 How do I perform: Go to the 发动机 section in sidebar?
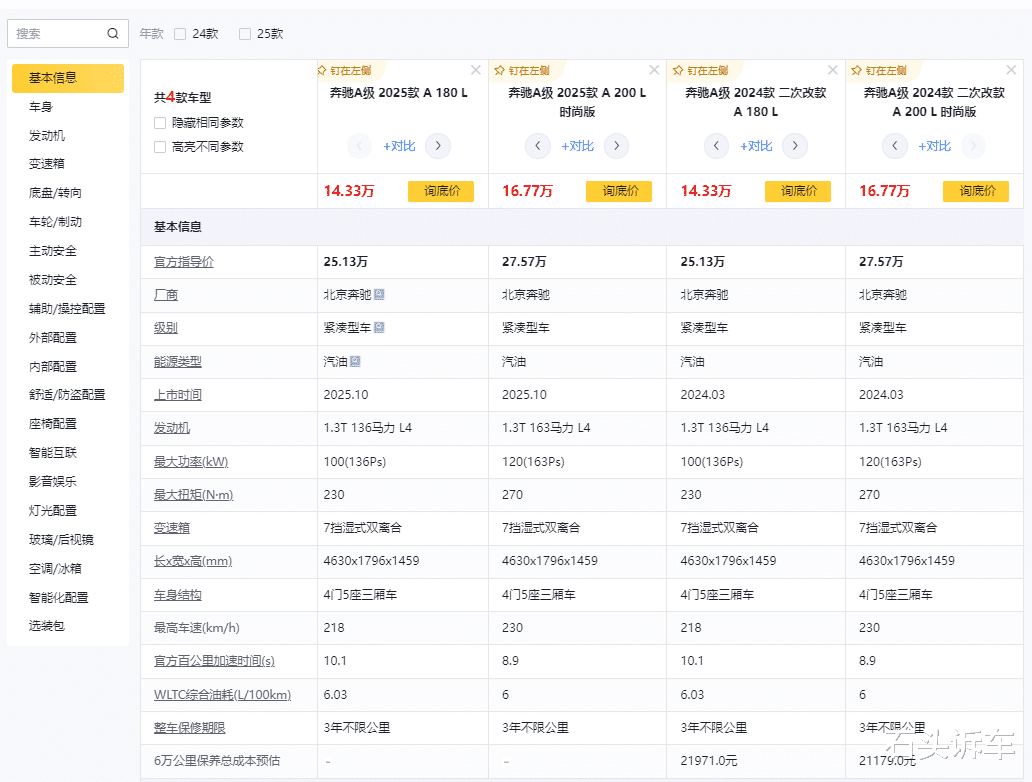coord(47,135)
